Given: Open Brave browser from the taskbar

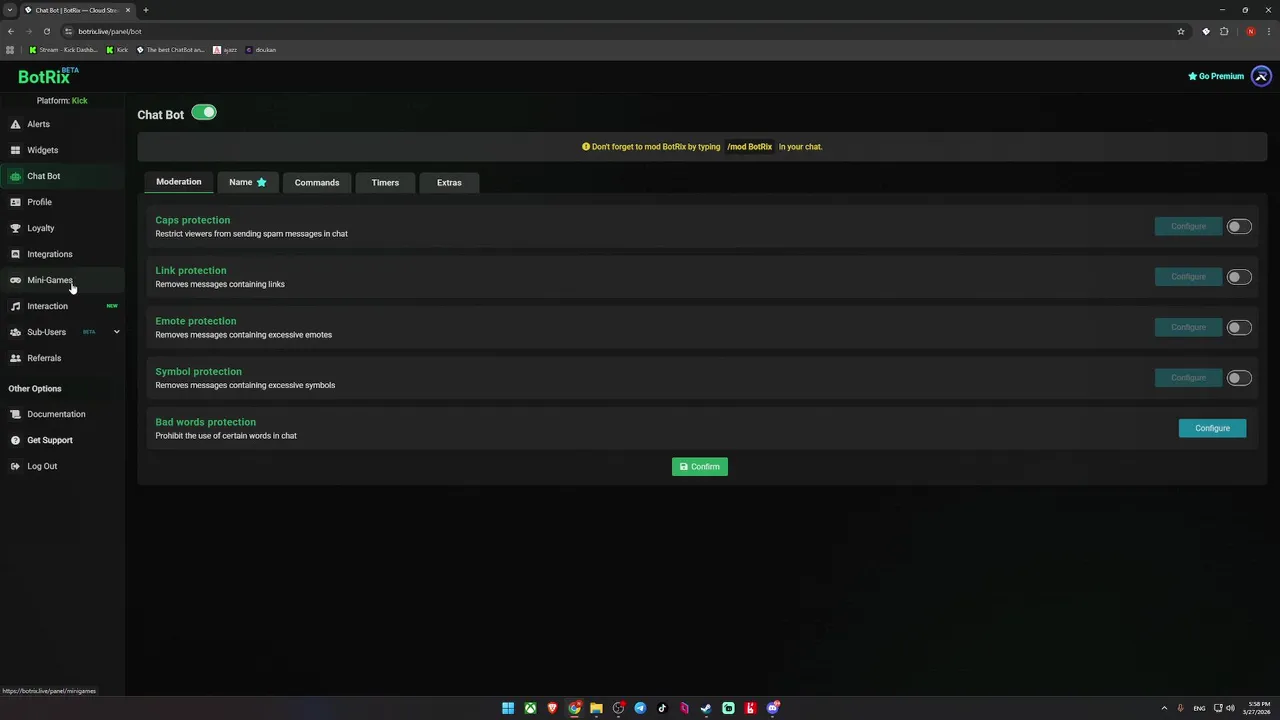Looking at the screenshot, I should point(552,708).
